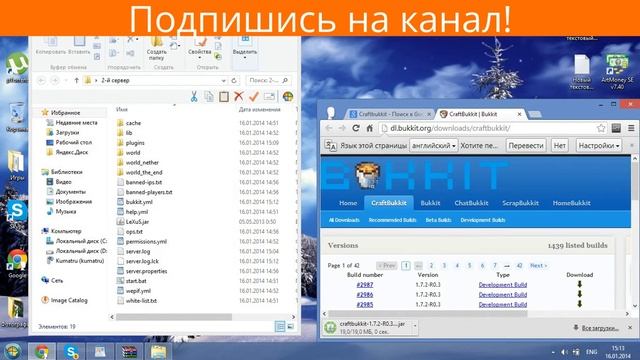Switch Explorer to details view icon
The height and width of the screenshot is (360, 640).
tap(280, 327)
